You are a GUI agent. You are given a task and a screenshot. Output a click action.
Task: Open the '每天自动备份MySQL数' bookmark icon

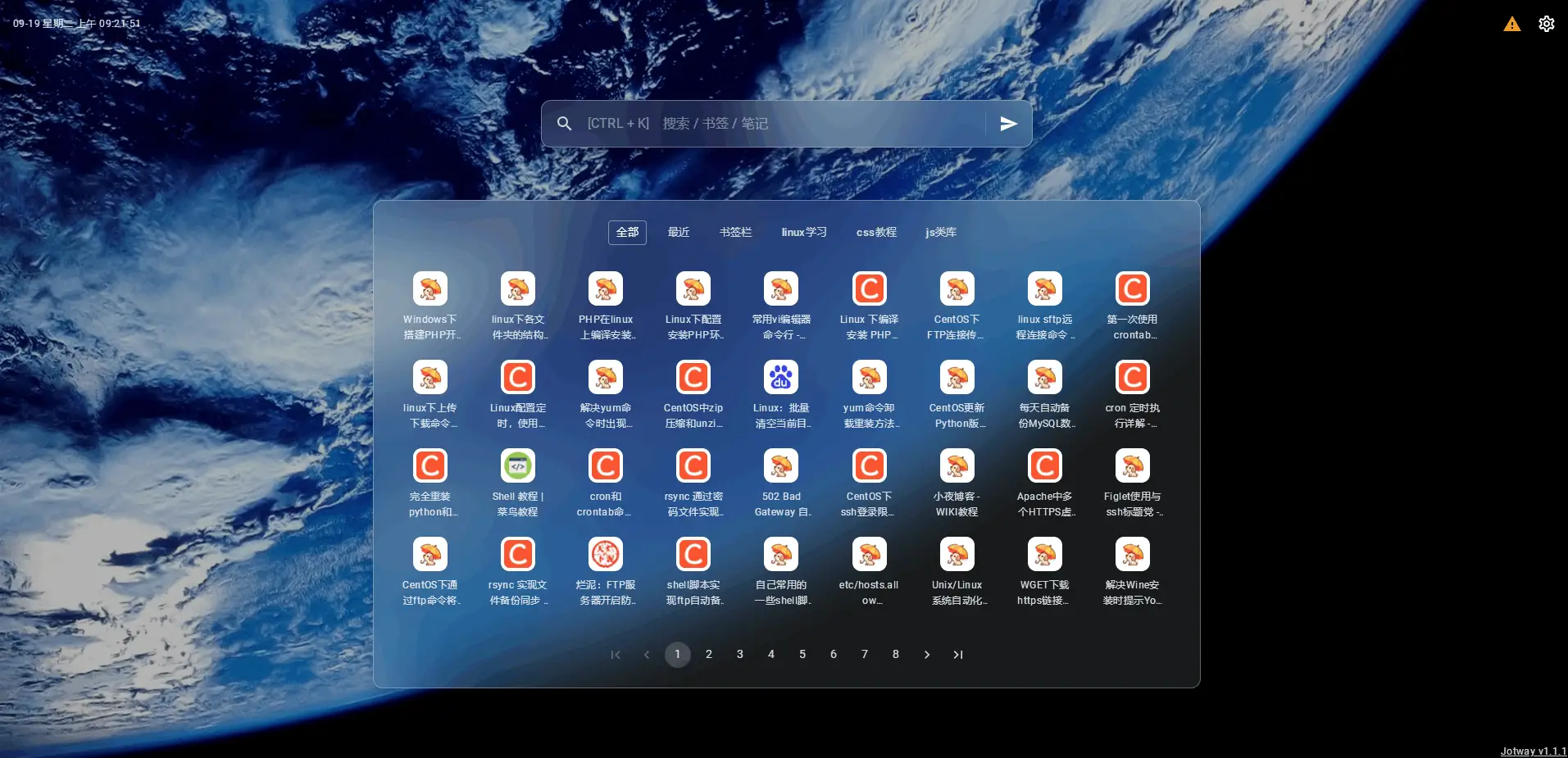tap(1045, 377)
